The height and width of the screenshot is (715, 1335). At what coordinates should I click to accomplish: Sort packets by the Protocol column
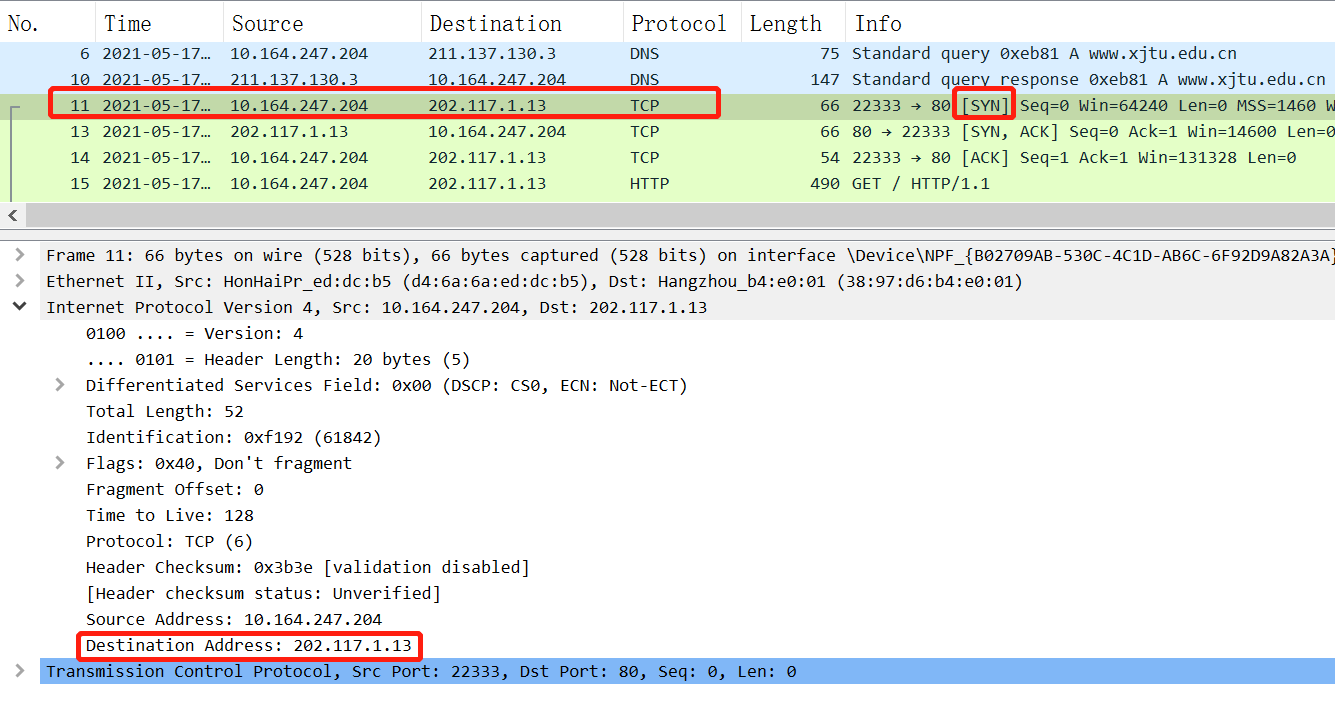coord(679,22)
